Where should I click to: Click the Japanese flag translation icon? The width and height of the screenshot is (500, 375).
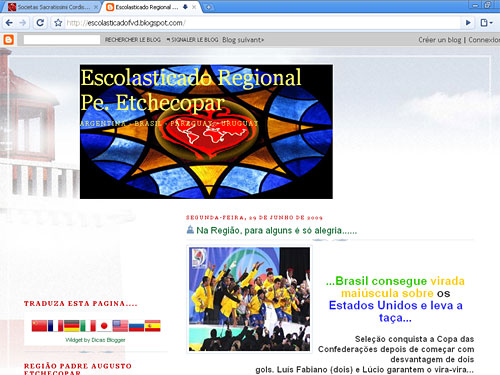point(104,326)
